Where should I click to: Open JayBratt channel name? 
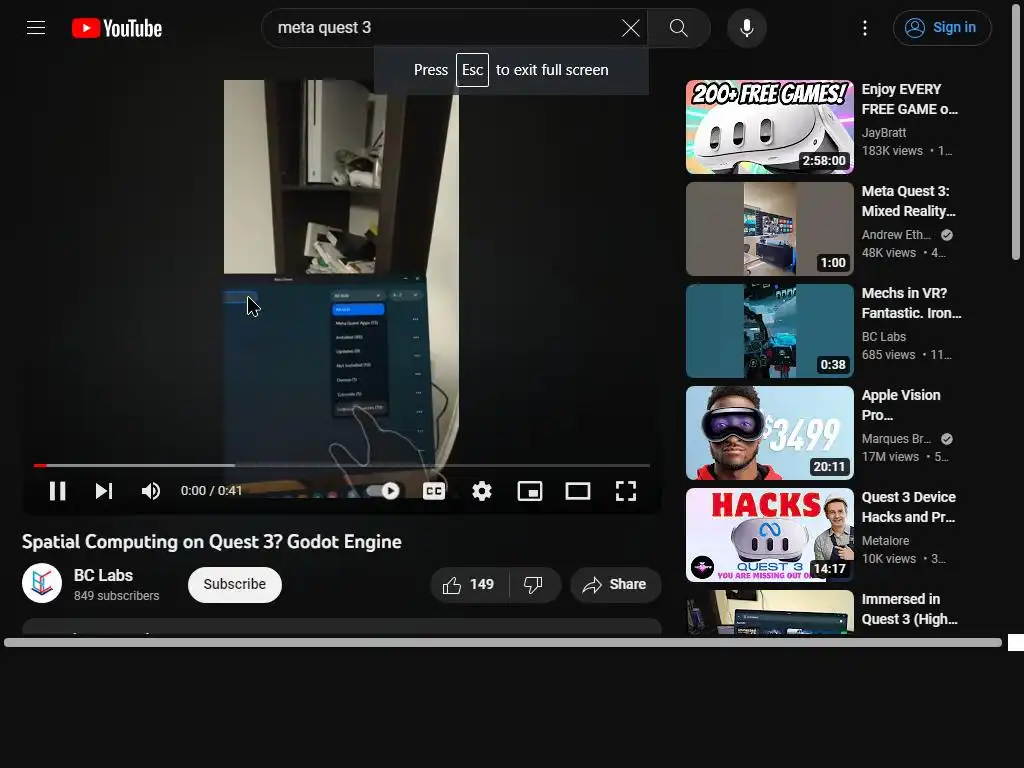(884, 133)
